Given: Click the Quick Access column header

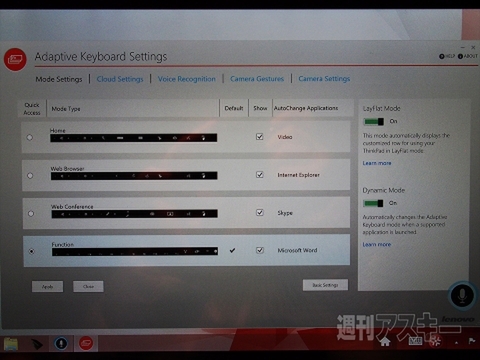Looking at the screenshot, I should 32,109.
